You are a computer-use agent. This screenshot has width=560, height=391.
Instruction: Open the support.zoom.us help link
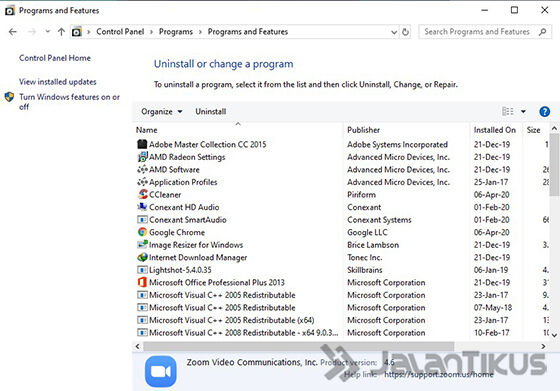coord(439,375)
